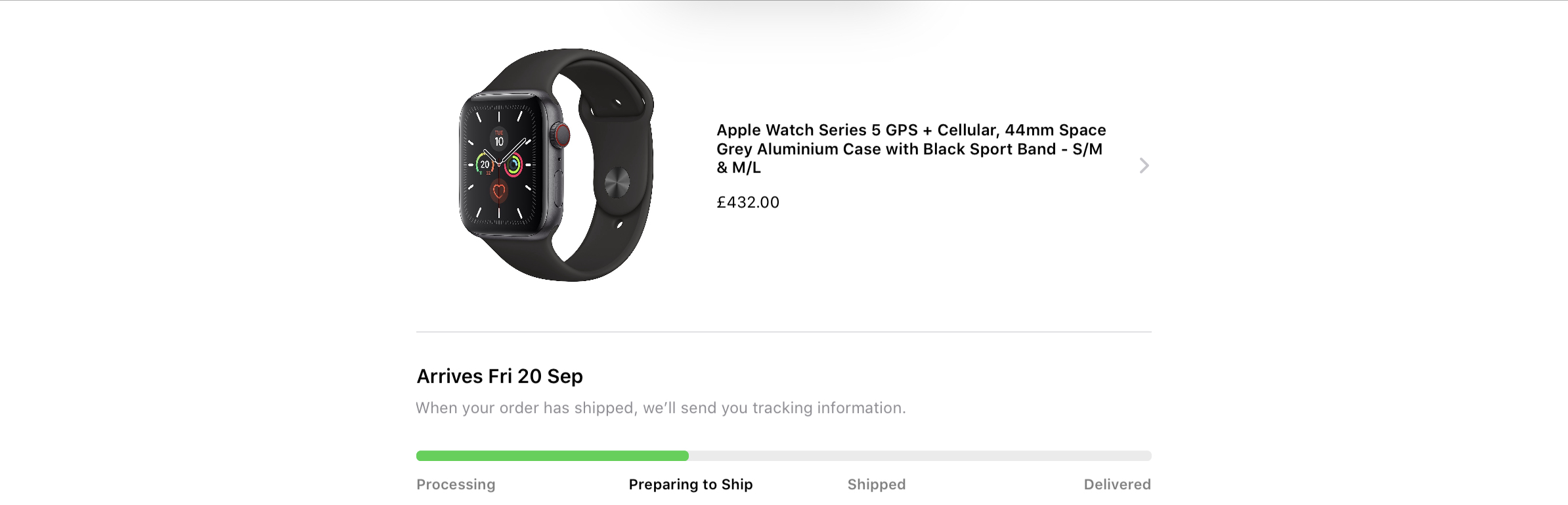Click the TUE 10 date complication
This screenshot has height=505, width=1568.
(x=499, y=139)
